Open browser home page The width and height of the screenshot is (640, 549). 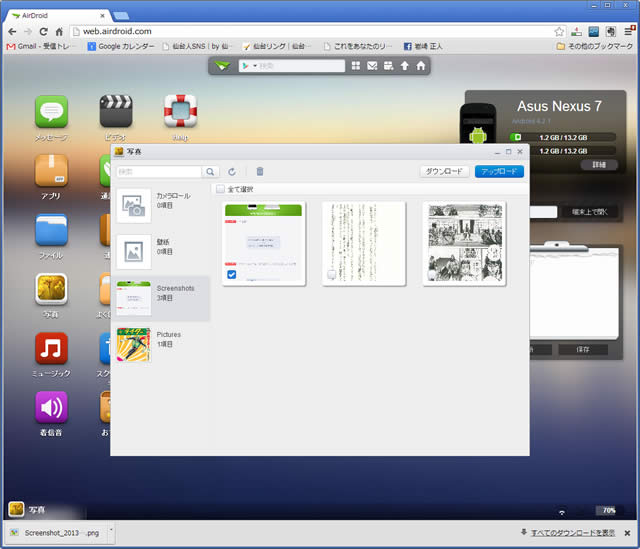coord(59,31)
